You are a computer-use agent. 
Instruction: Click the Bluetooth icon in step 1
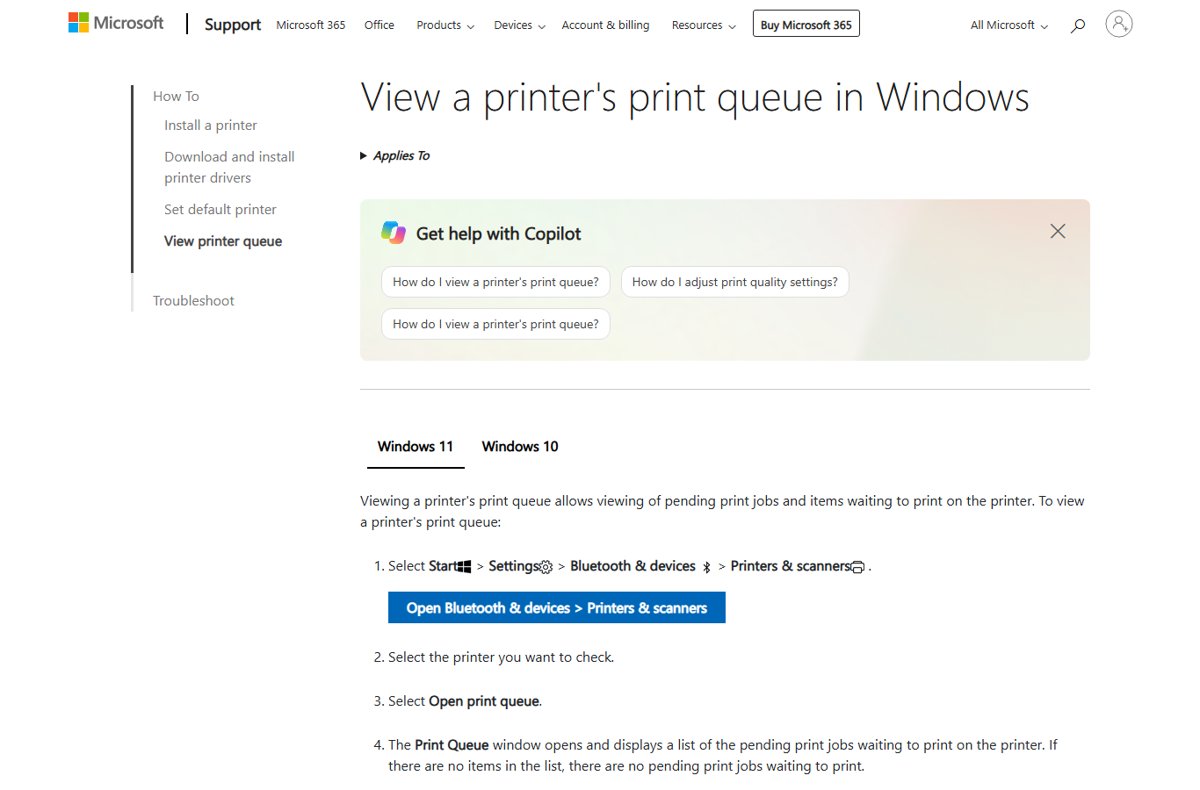[706, 567]
